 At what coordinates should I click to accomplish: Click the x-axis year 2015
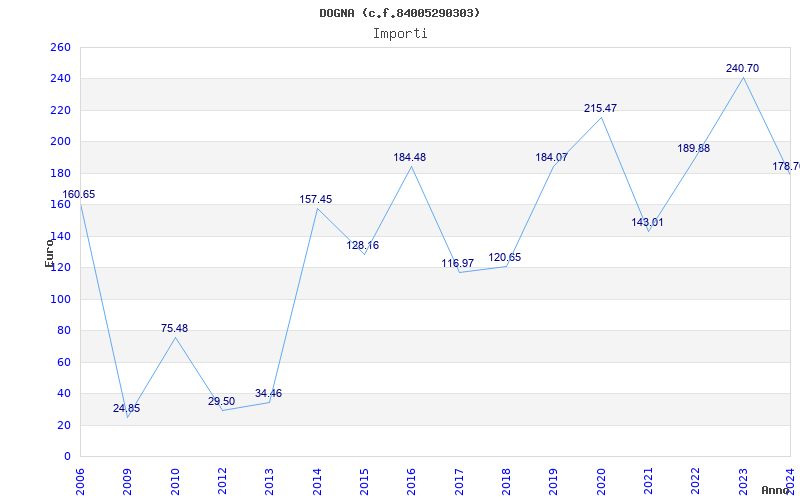364,482
